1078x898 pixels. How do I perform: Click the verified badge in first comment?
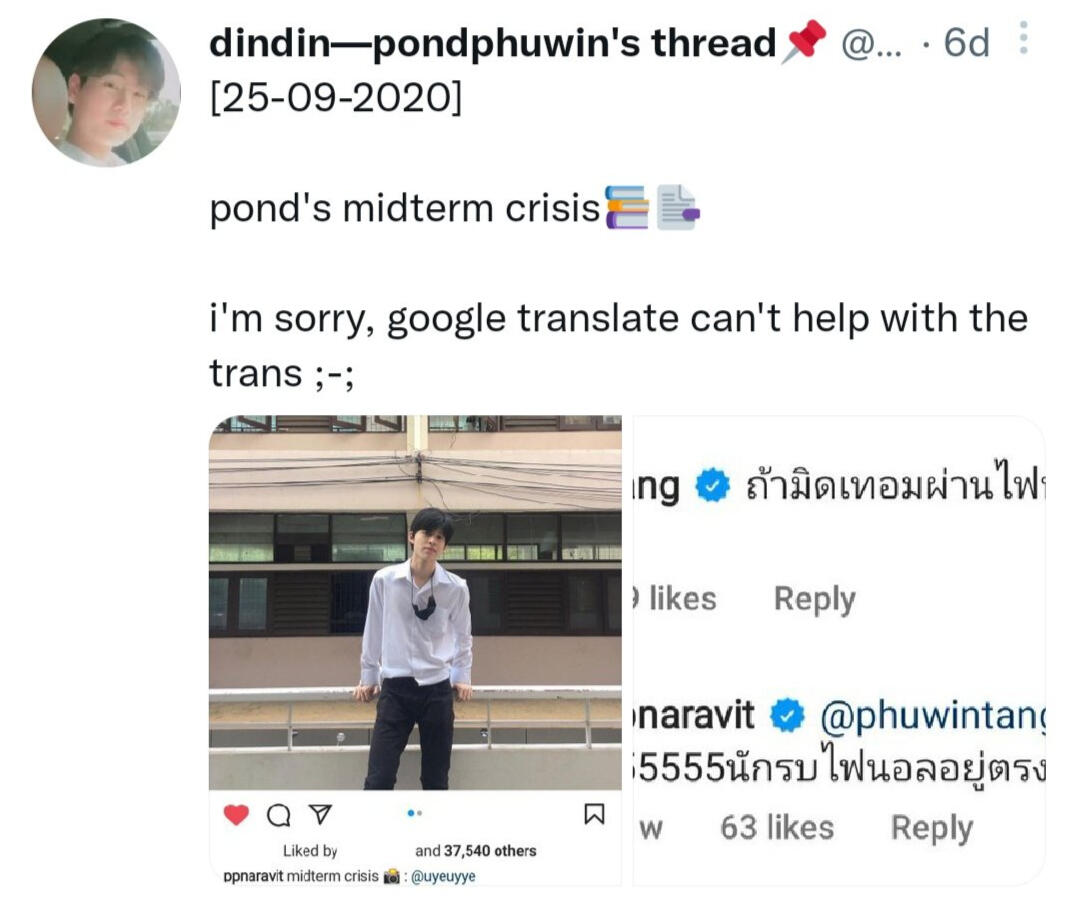[x=712, y=488]
